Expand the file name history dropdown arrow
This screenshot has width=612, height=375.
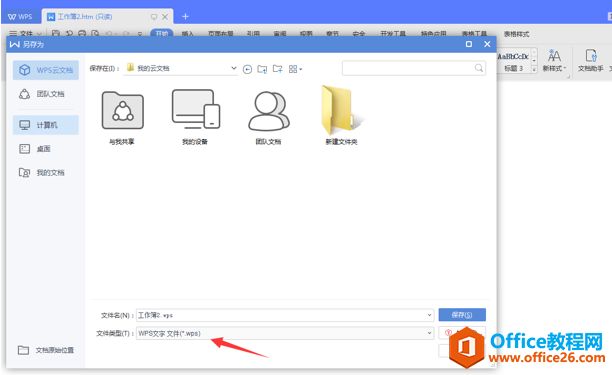click(x=429, y=315)
